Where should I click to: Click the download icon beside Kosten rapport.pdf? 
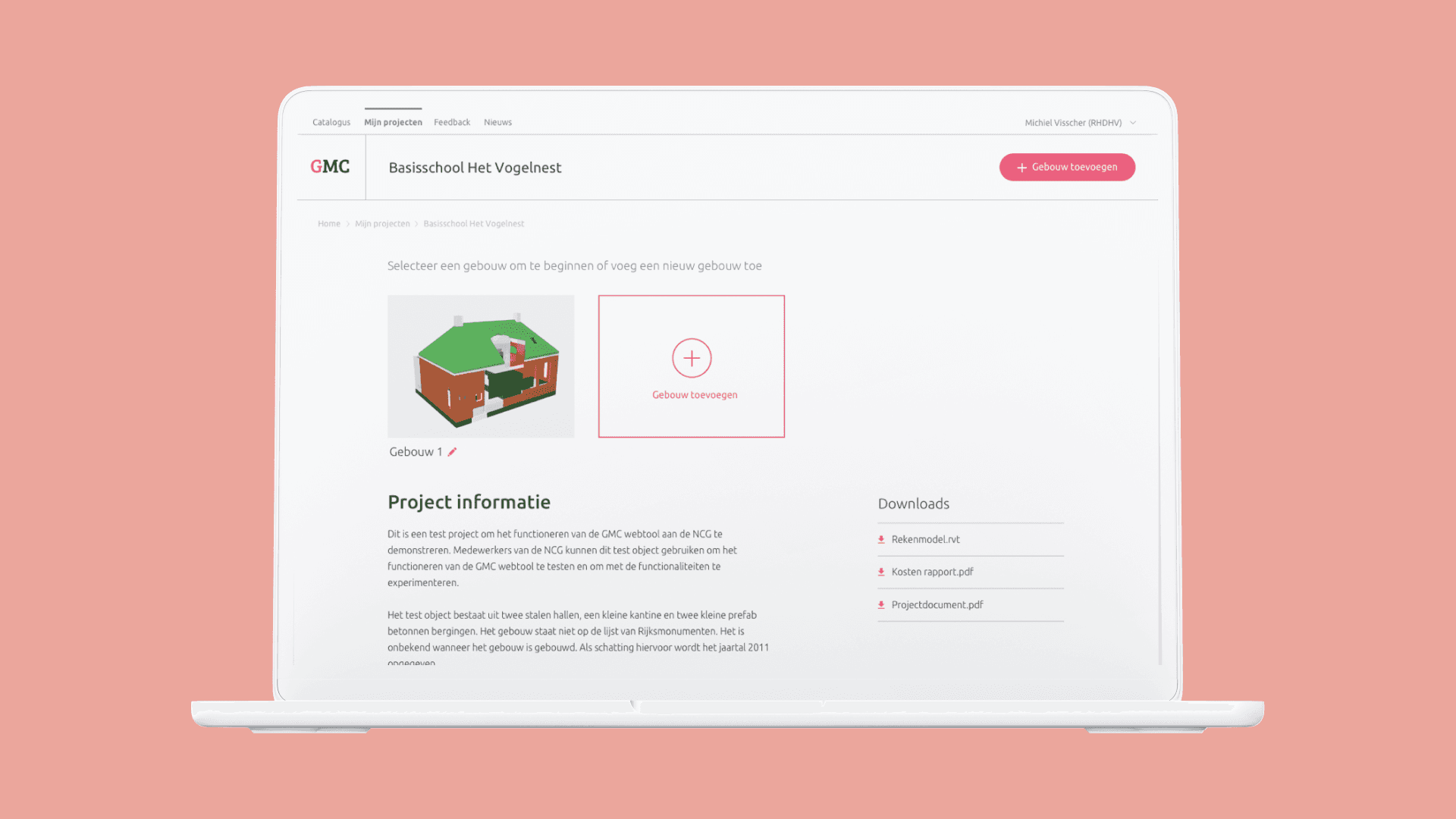pyautogui.click(x=881, y=573)
